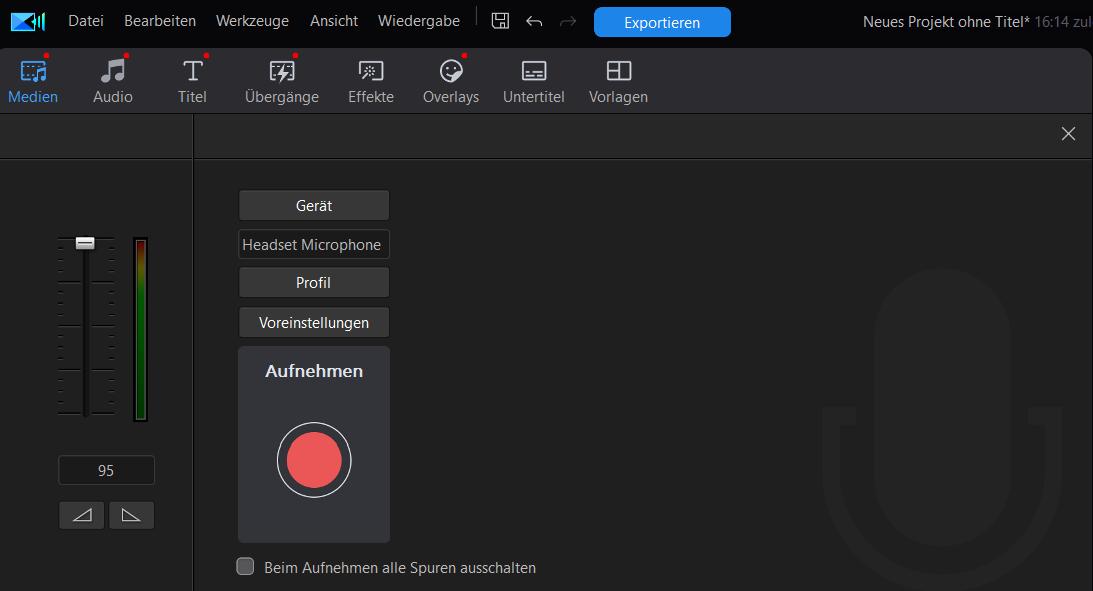This screenshot has width=1093, height=591.
Task: Open the Profil settings
Action: tap(314, 283)
